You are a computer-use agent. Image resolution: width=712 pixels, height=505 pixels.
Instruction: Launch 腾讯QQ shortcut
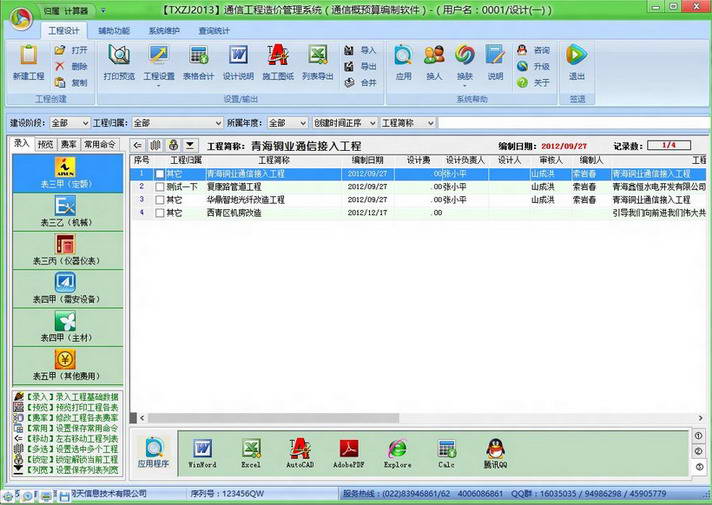pos(495,448)
